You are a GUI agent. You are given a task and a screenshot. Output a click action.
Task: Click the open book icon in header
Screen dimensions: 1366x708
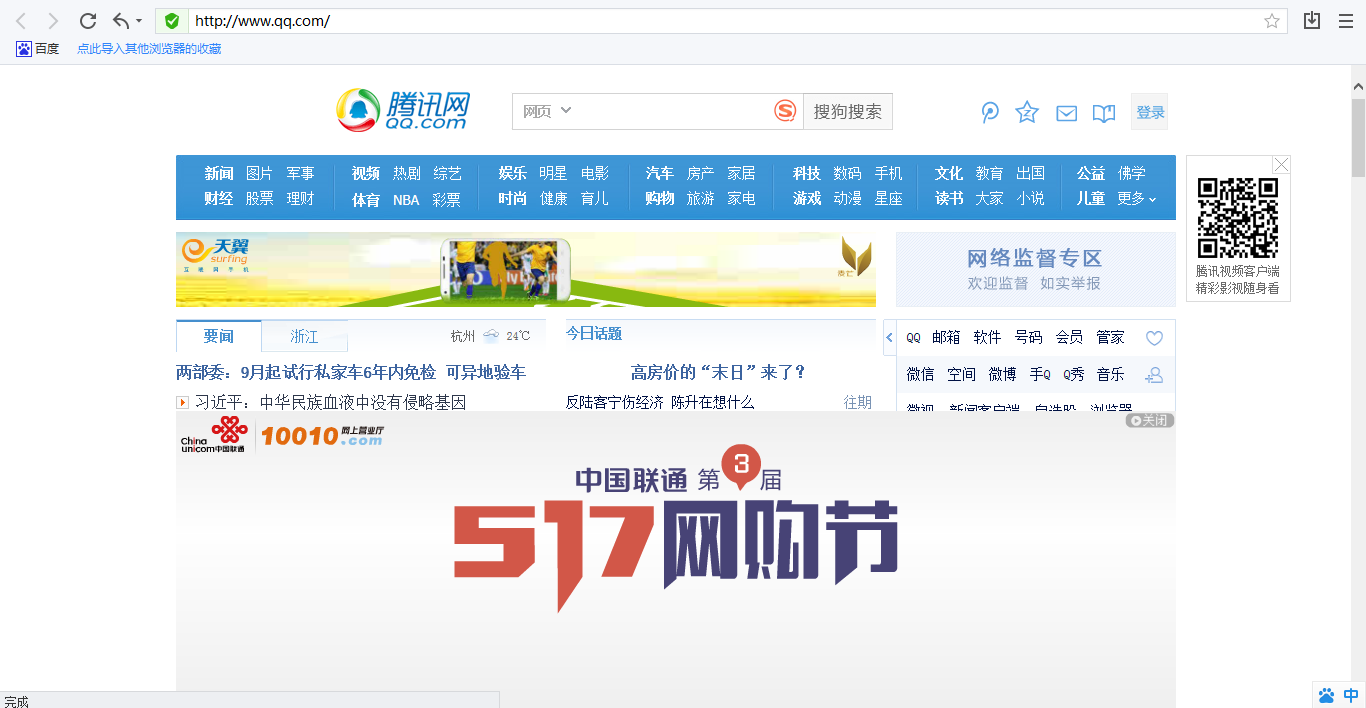pos(1104,113)
